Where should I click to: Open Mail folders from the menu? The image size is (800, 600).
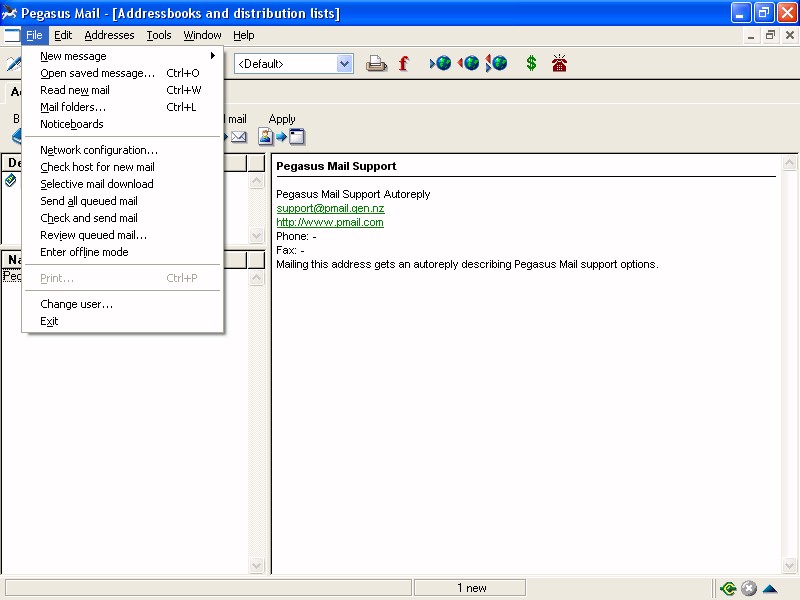click(124, 107)
